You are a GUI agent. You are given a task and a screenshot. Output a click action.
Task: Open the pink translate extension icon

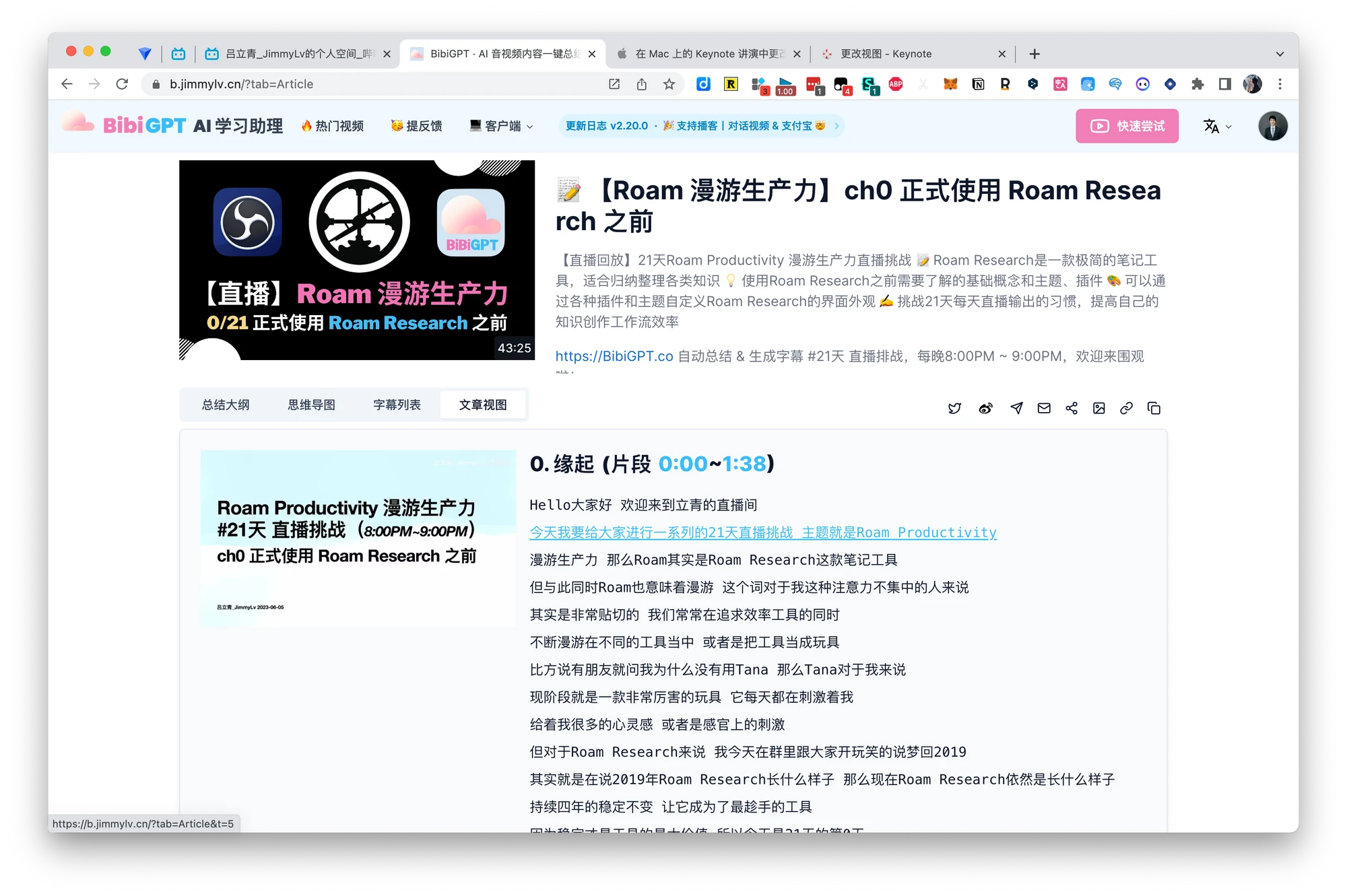1060,84
